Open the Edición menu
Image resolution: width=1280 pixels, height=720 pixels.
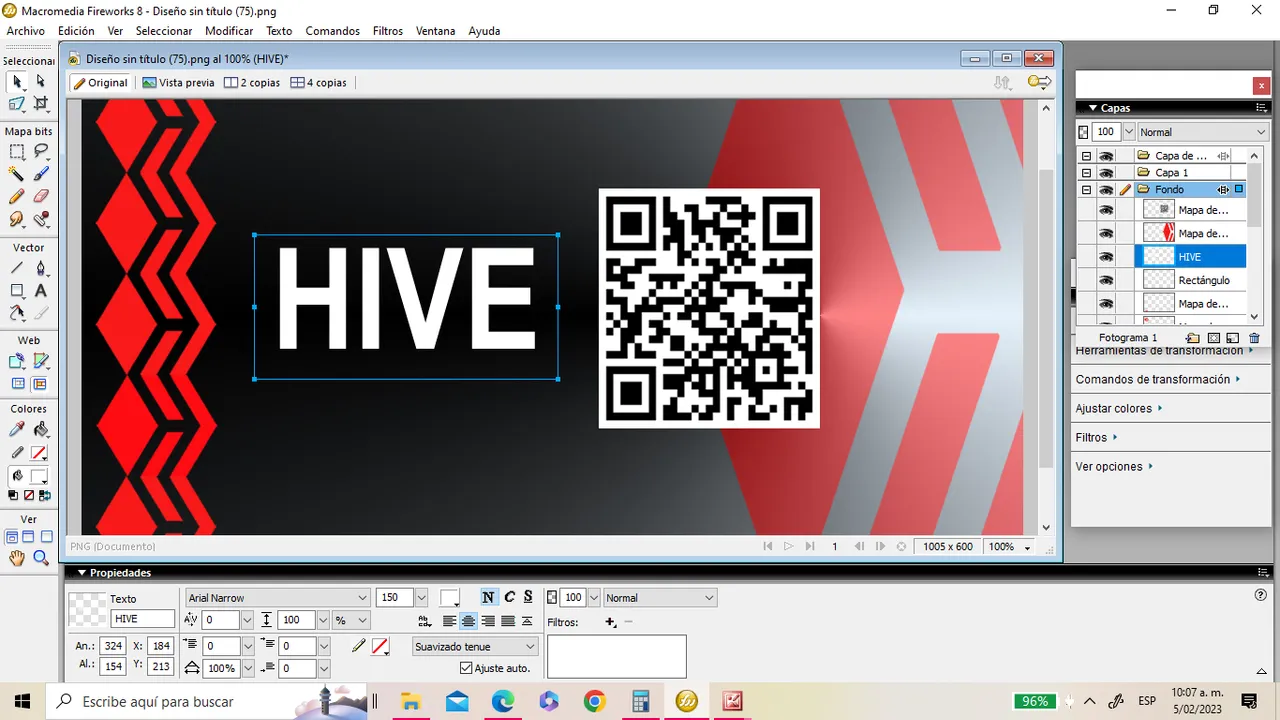(x=76, y=31)
